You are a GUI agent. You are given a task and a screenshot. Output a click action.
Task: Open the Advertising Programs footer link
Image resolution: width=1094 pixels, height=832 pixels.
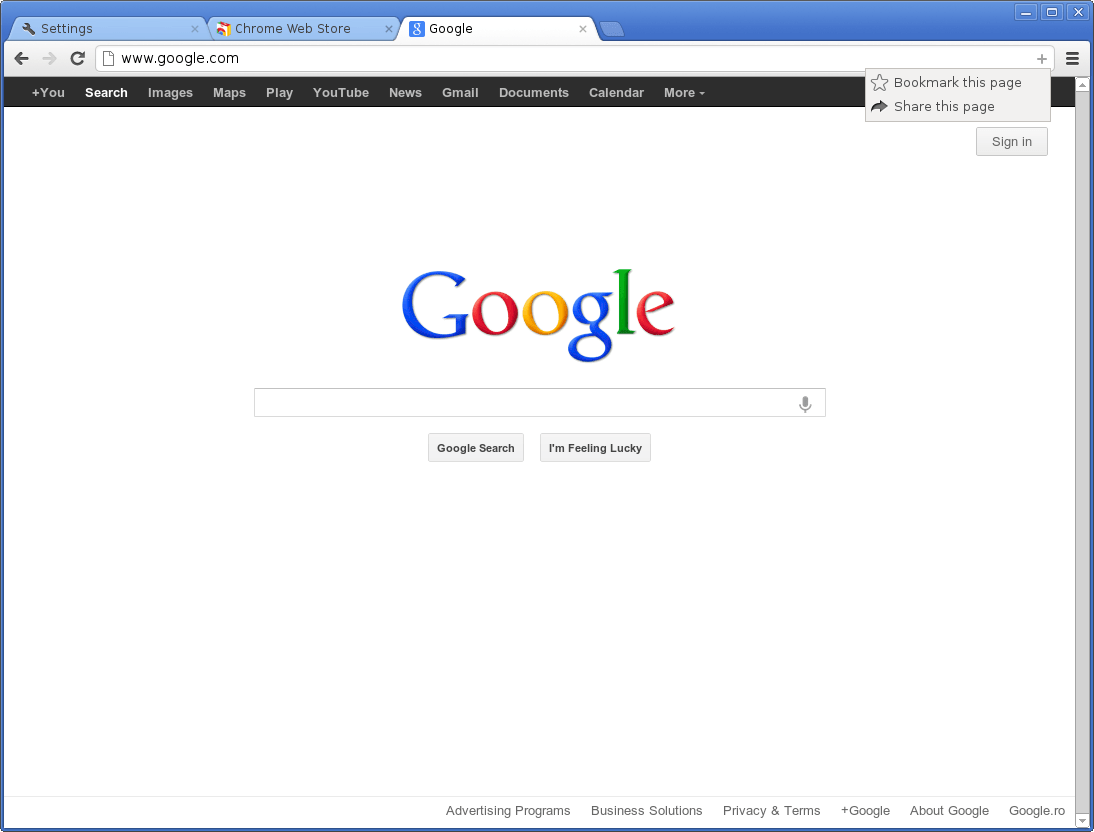pyautogui.click(x=508, y=810)
